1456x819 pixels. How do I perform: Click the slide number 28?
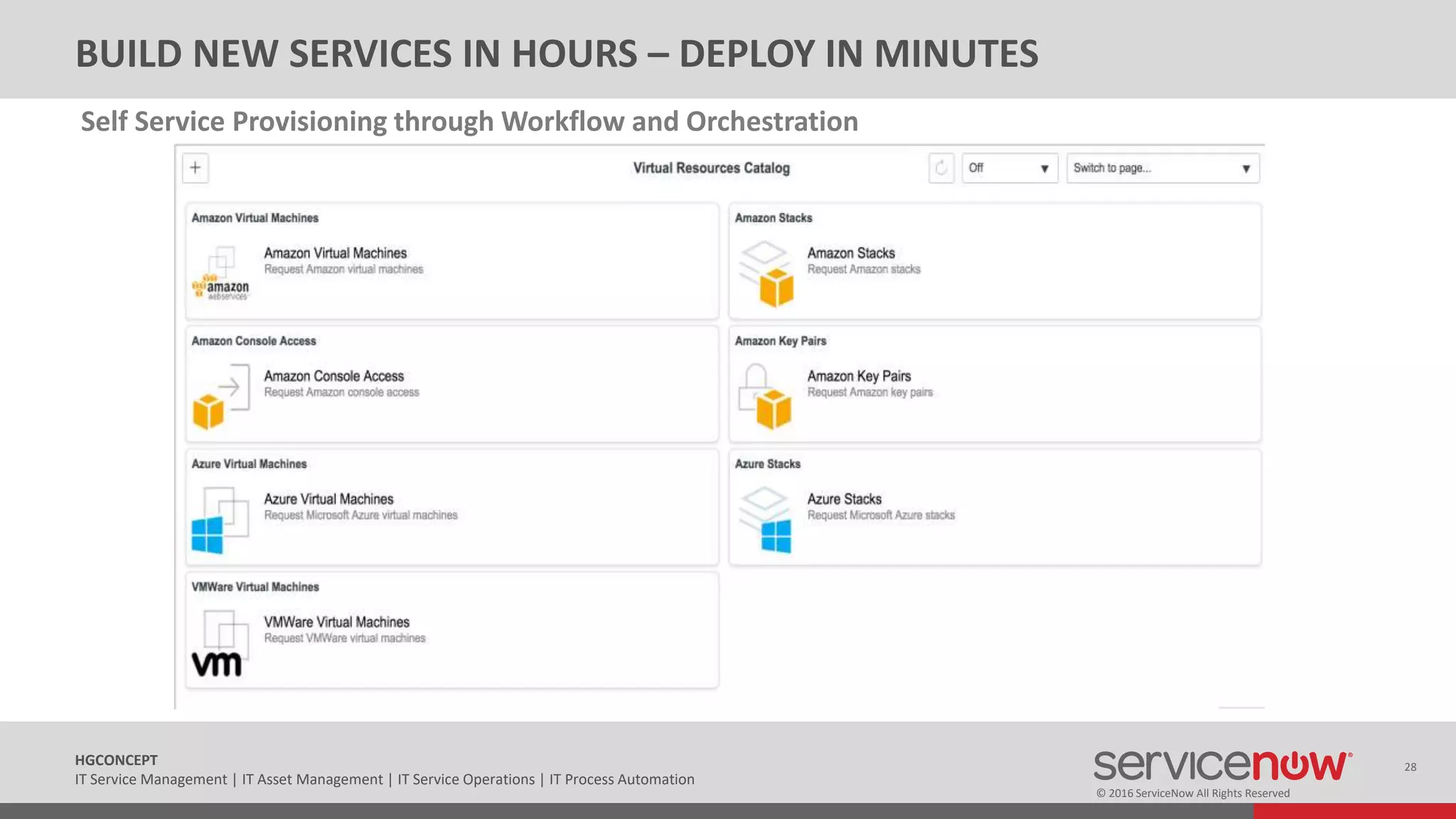pyautogui.click(x=1410, y=767)
